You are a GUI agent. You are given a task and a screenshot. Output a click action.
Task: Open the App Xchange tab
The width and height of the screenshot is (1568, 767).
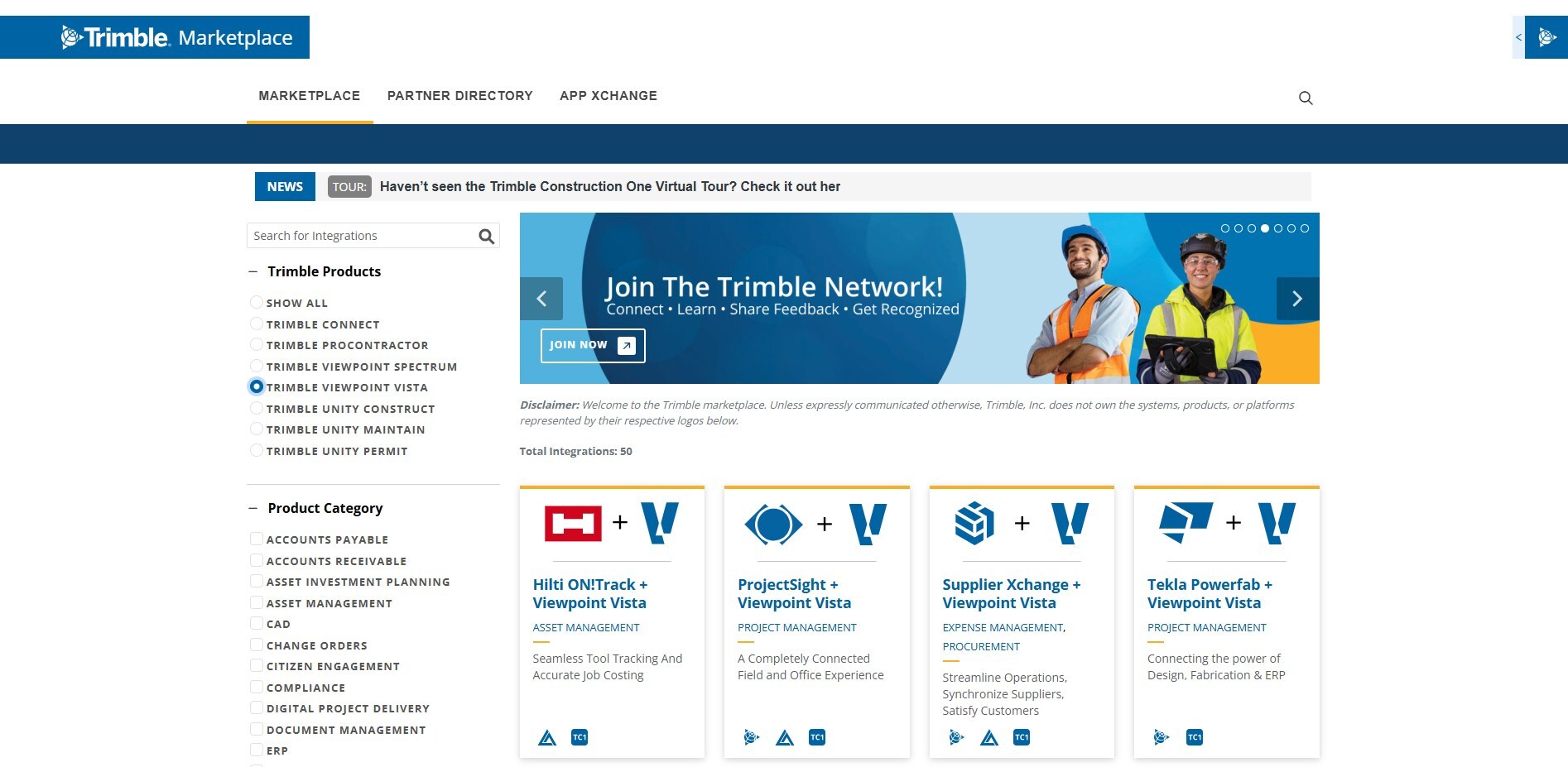click(x=608, y=95)
